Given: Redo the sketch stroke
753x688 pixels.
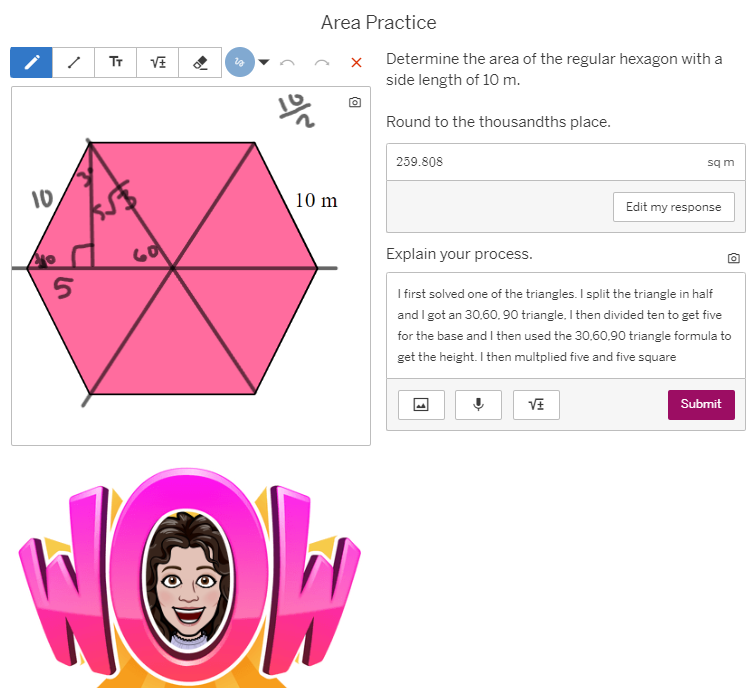Looking at the screenshot, I should coord(322,63).
